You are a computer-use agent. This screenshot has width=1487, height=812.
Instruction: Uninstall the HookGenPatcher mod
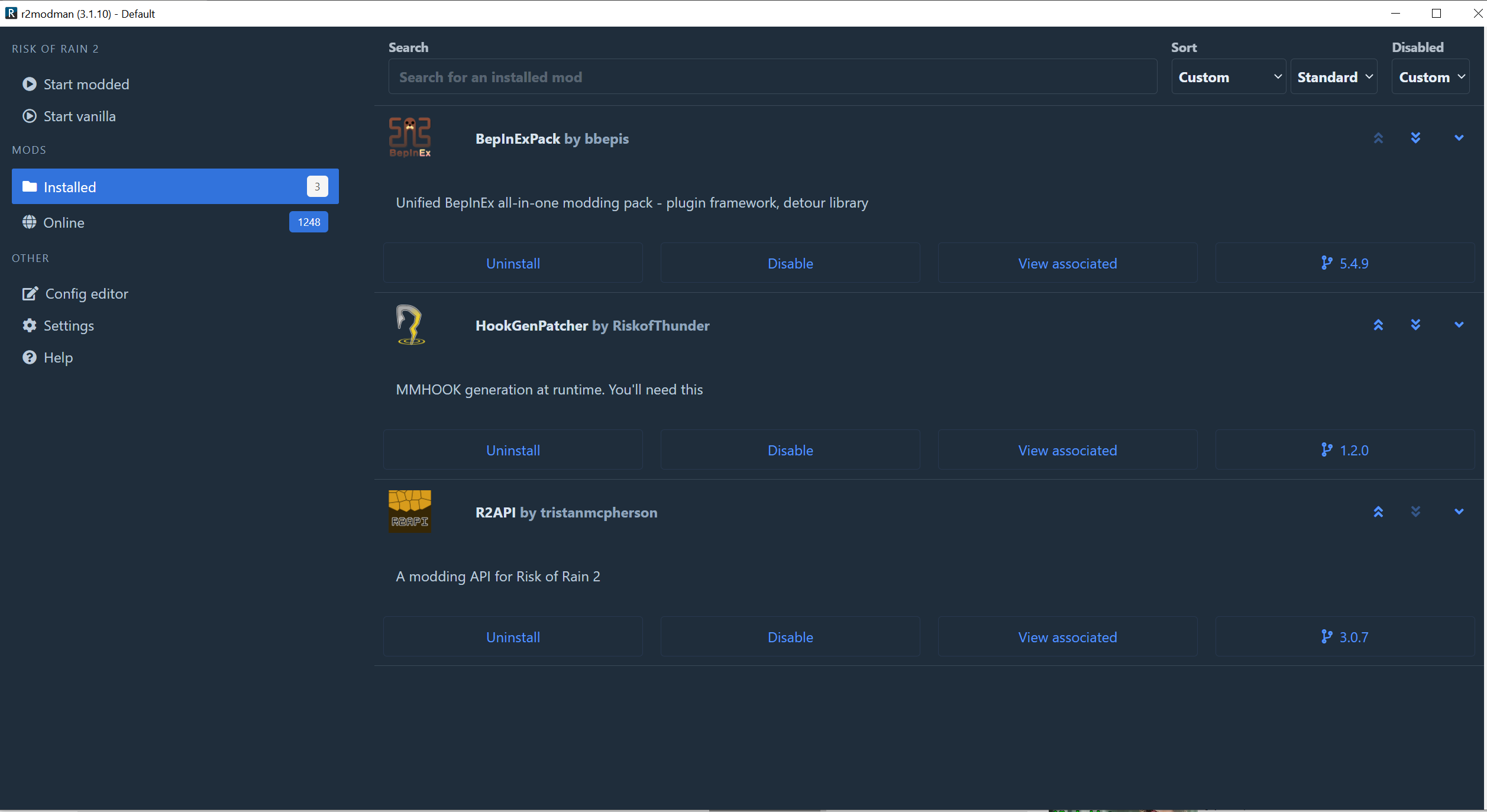pyautogui.click(x=513, y=450)
